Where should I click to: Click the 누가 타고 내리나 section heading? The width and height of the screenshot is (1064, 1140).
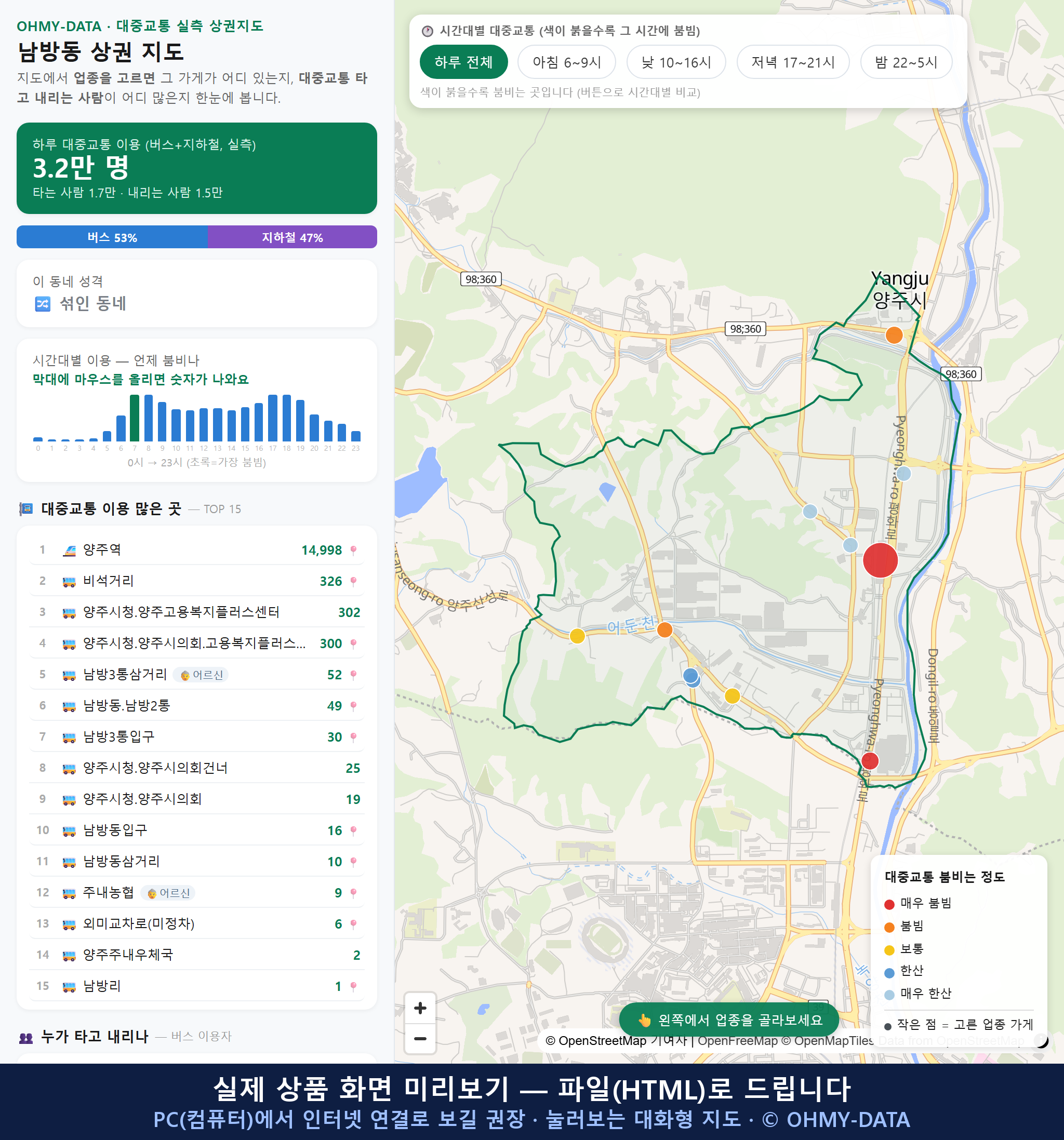[95, 1036]
